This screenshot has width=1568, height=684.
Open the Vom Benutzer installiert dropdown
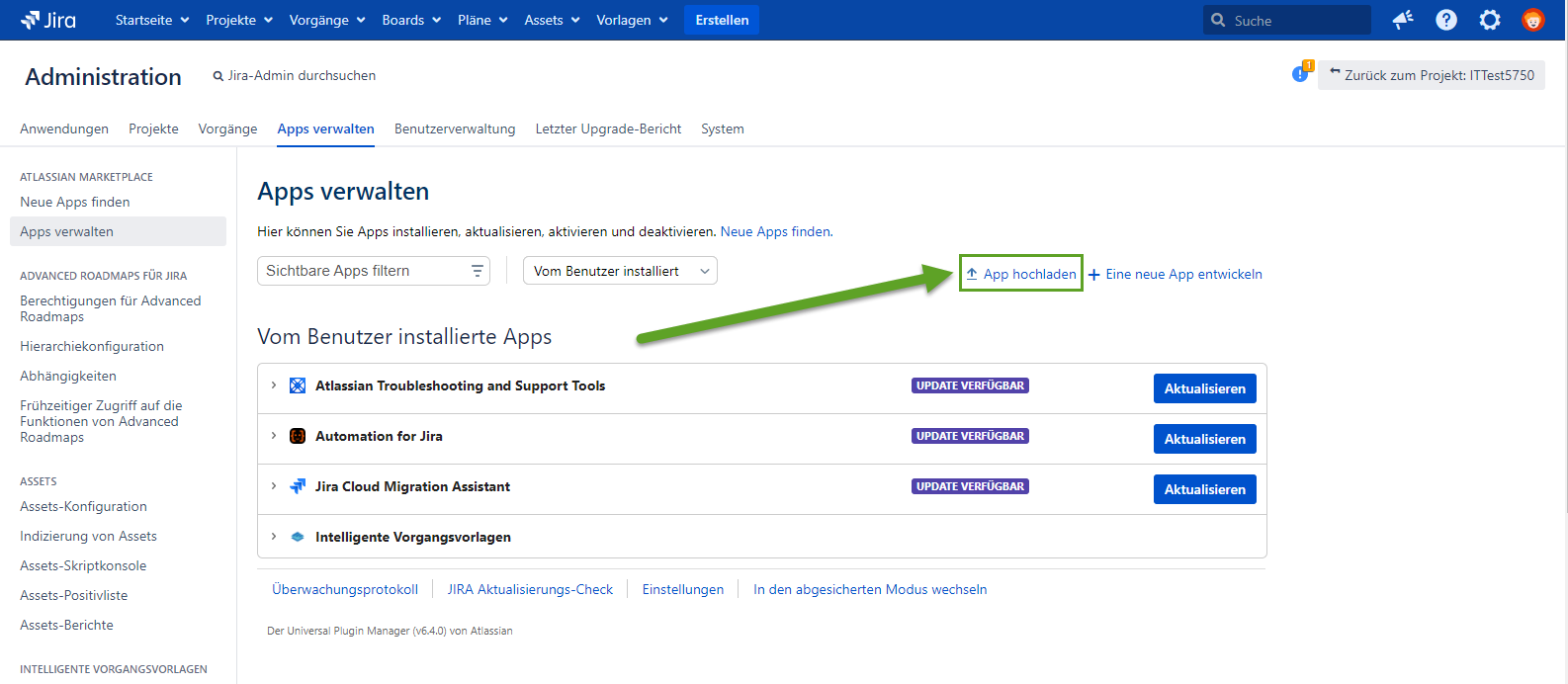620,271
